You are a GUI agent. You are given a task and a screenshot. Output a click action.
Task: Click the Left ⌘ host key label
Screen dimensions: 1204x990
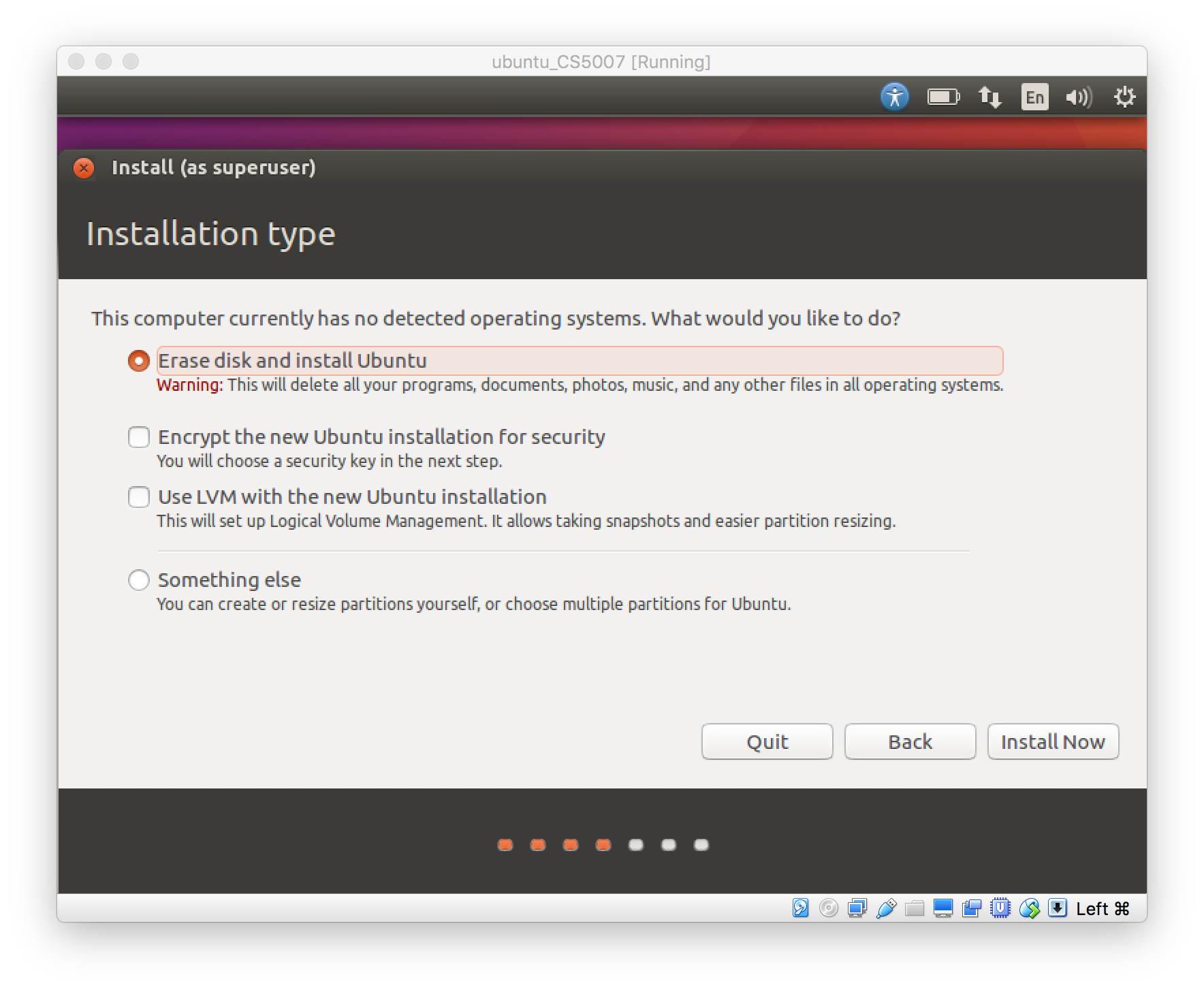(x=1103, y=909)
